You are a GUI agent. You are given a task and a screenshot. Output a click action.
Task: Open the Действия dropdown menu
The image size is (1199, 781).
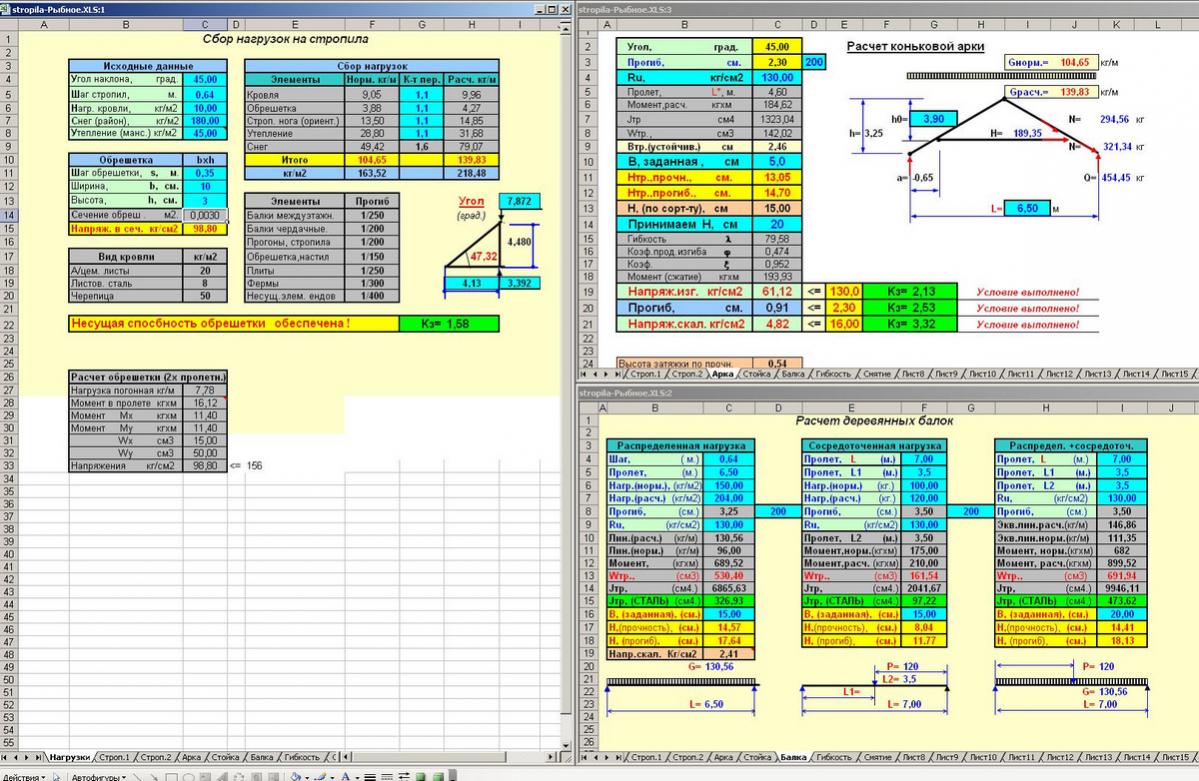(24, 777)
